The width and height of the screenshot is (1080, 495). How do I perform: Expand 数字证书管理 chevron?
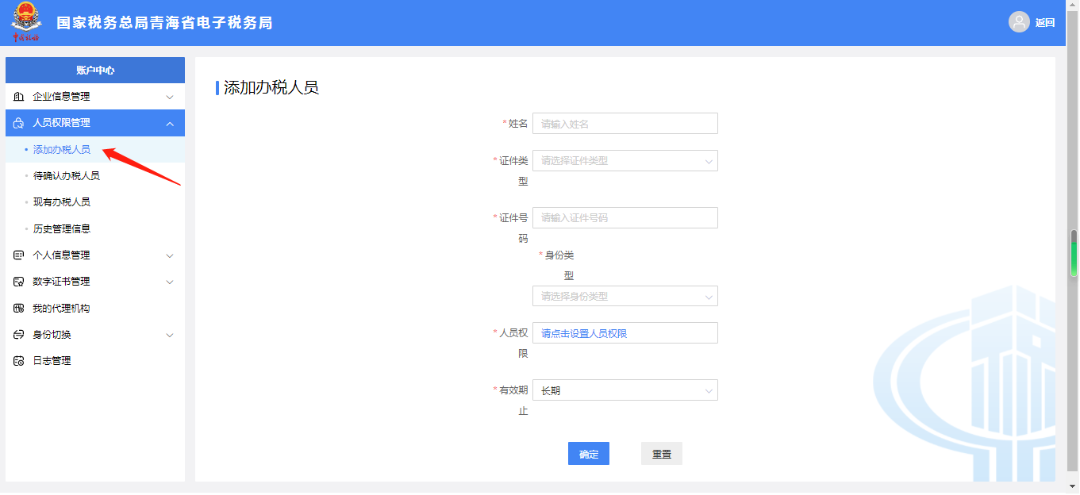(x=170, y=282)
